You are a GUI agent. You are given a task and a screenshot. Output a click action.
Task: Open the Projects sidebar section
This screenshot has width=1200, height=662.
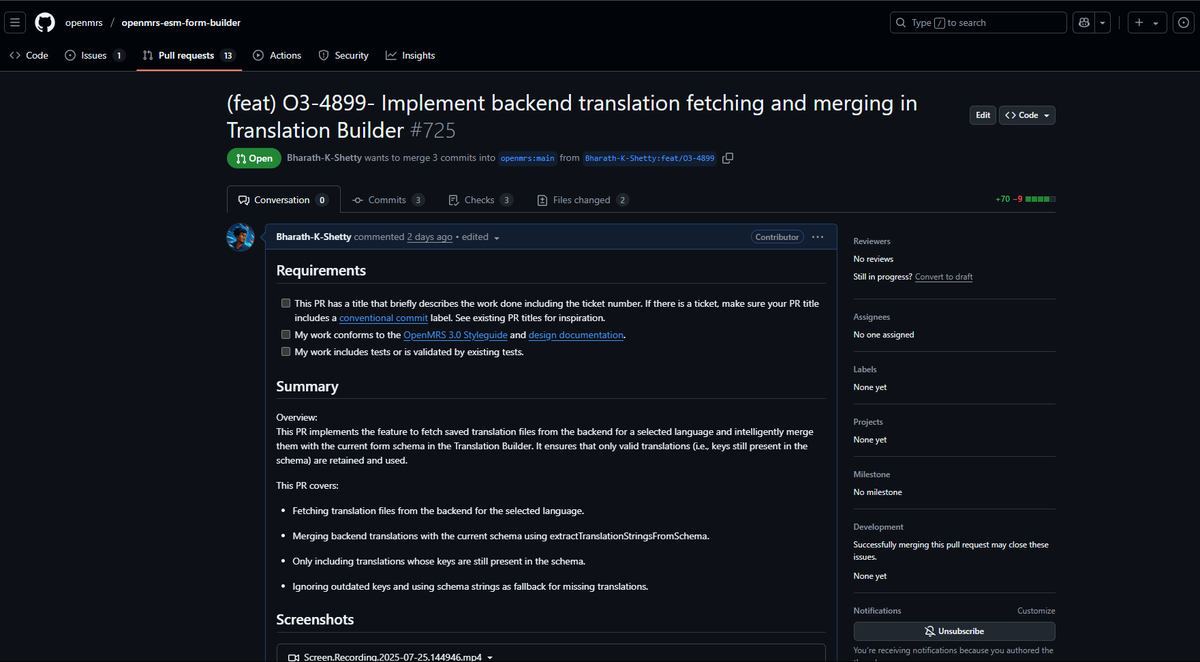[x=868, y=422]
